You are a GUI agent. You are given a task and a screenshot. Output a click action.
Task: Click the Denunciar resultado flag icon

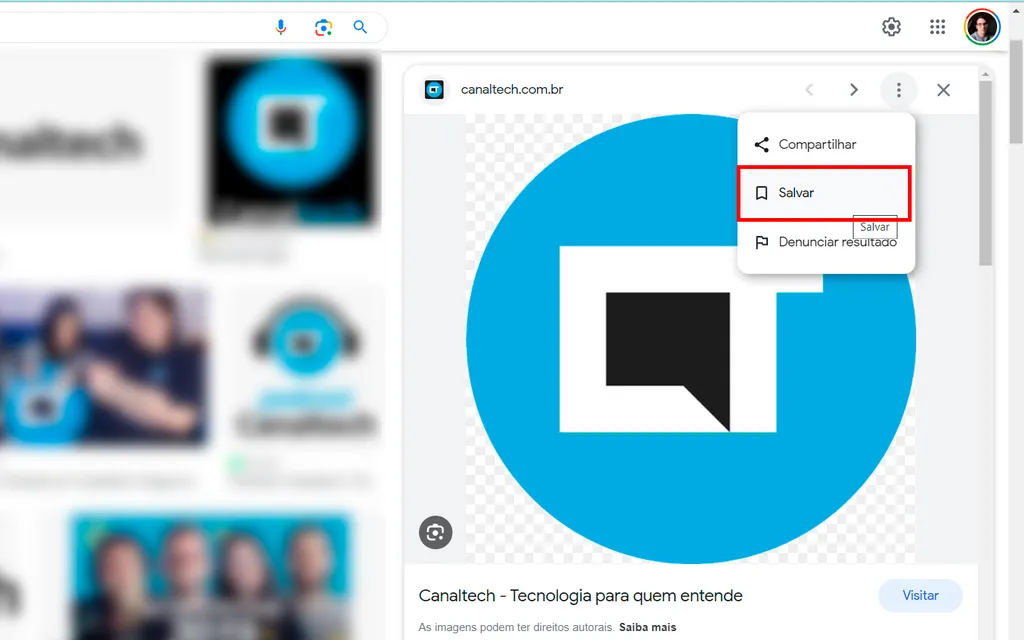coord(762,242)
